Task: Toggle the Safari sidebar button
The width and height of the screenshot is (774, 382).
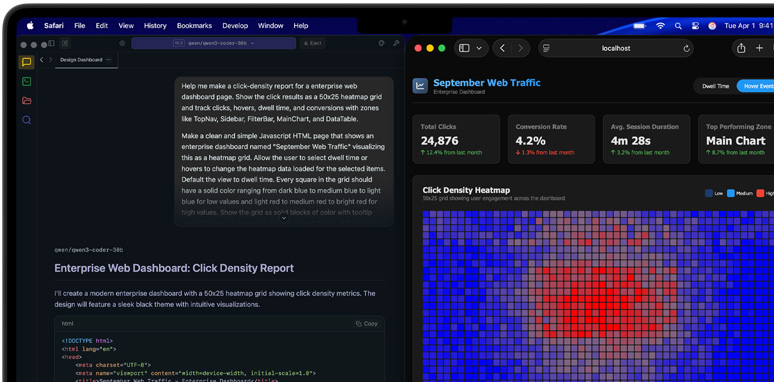Action: pos(464,48)
